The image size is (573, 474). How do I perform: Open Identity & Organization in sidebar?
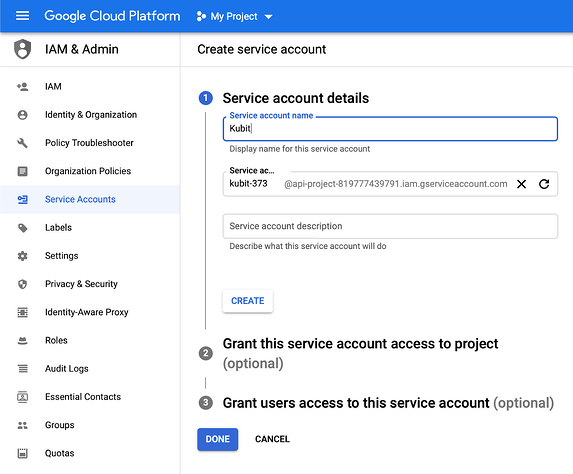pos(90,115)
